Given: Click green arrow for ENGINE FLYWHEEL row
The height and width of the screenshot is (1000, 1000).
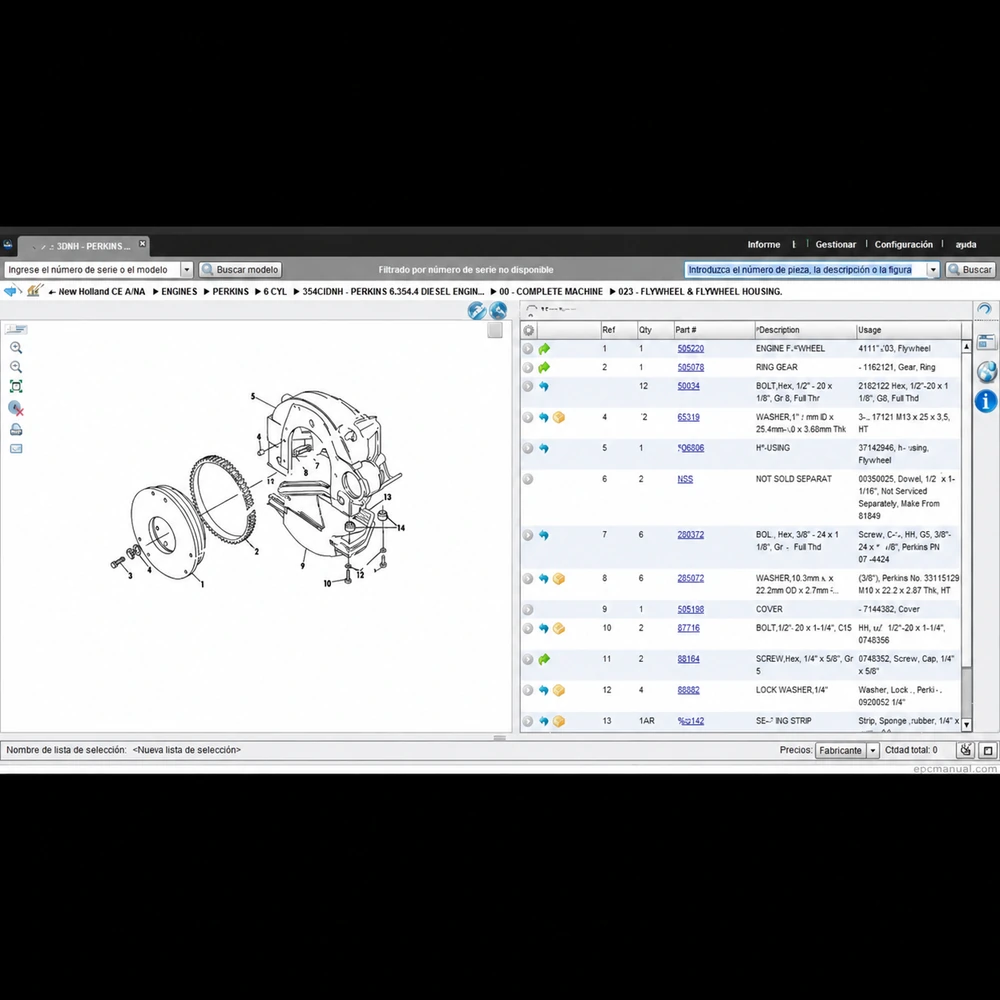Looking at the screenshot, I should point(544,349).
